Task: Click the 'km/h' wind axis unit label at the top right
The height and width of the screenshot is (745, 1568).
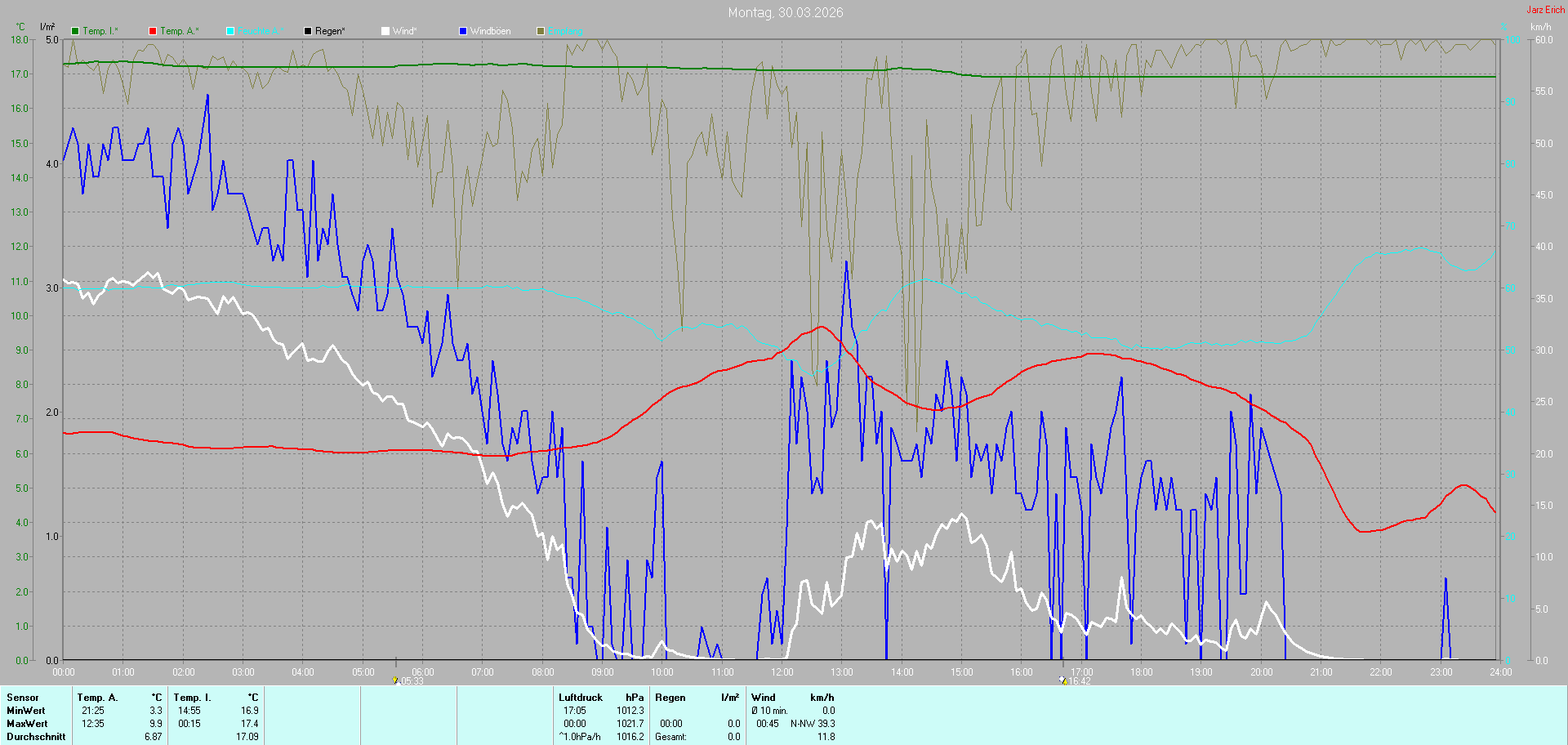Action: [x=1540, y=27]
